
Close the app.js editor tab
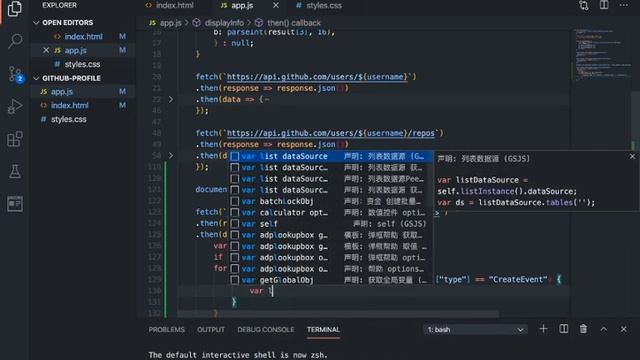point(276,5)
